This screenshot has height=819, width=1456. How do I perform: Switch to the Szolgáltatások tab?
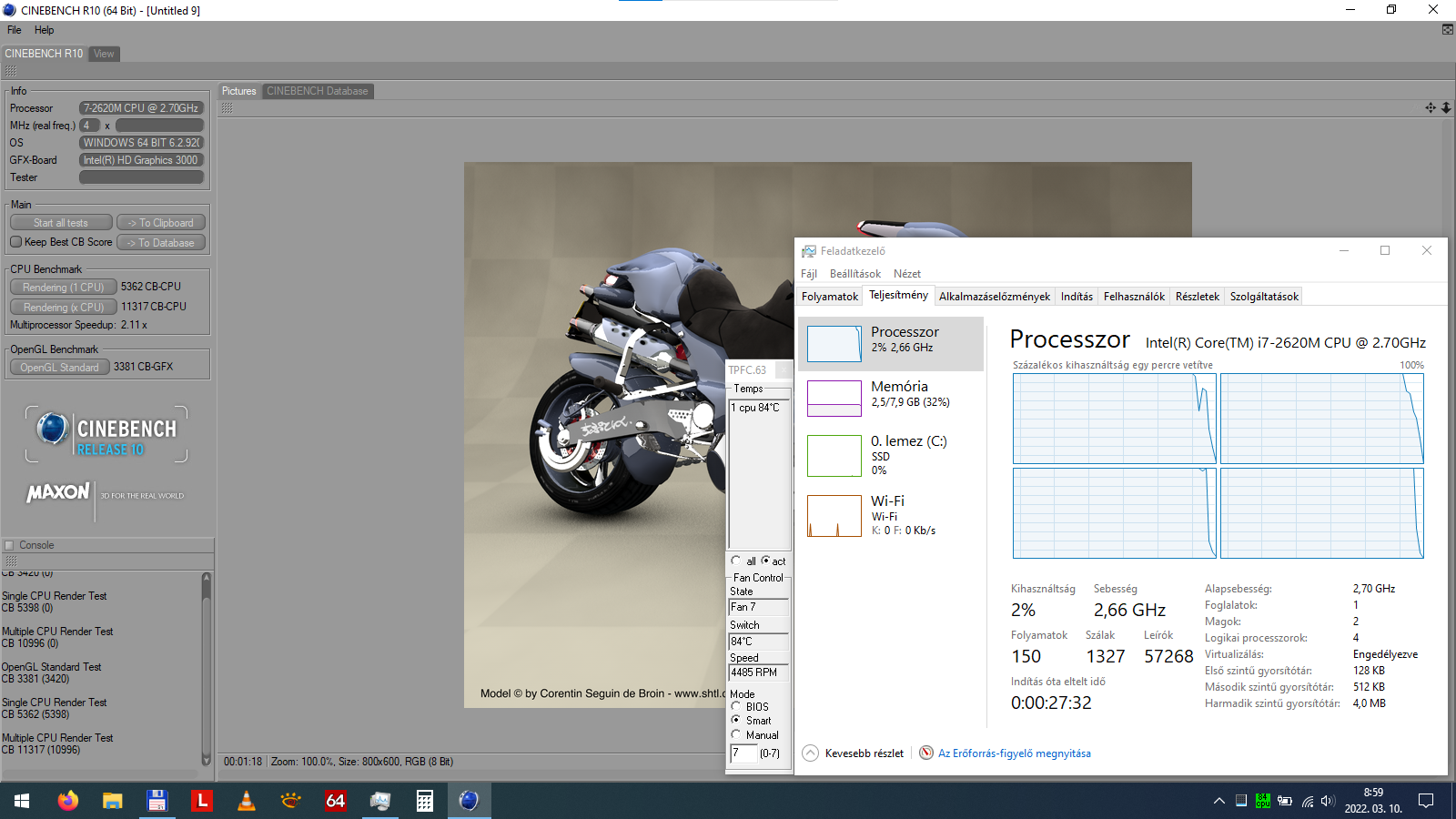(1264, 297)
